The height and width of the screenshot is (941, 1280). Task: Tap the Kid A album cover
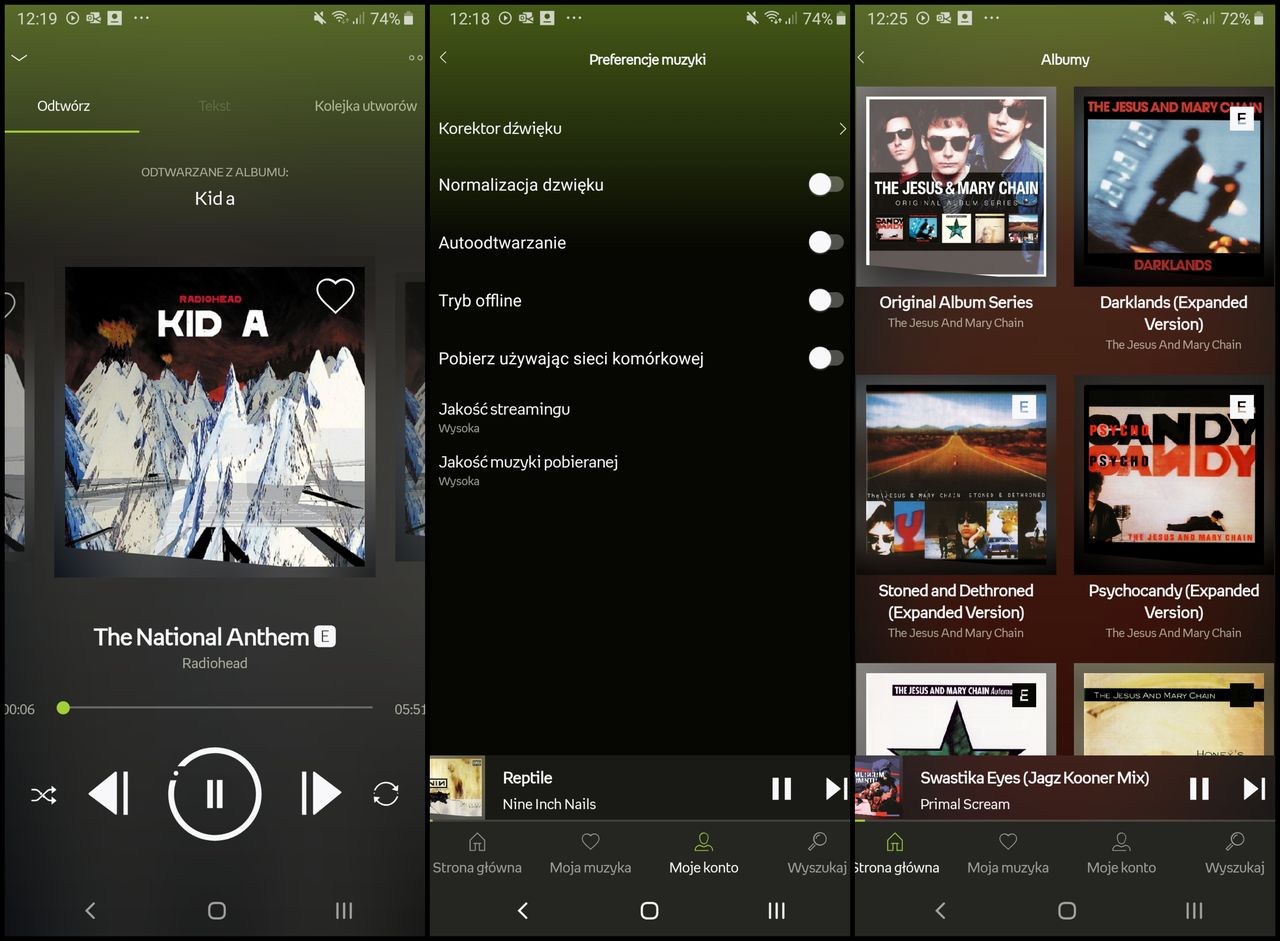tap(215, 417)
